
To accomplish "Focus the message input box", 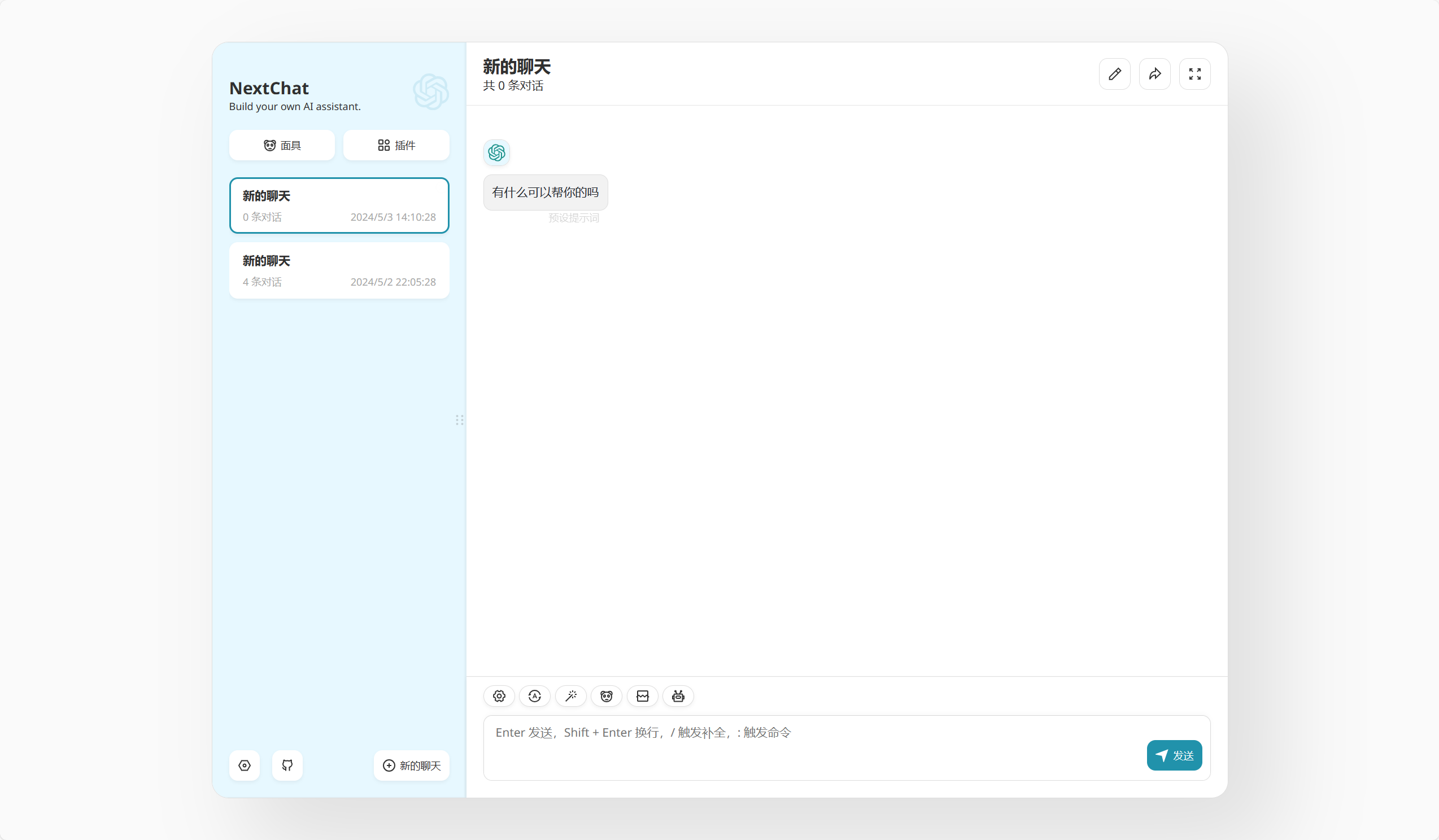I will coord(847,748).
